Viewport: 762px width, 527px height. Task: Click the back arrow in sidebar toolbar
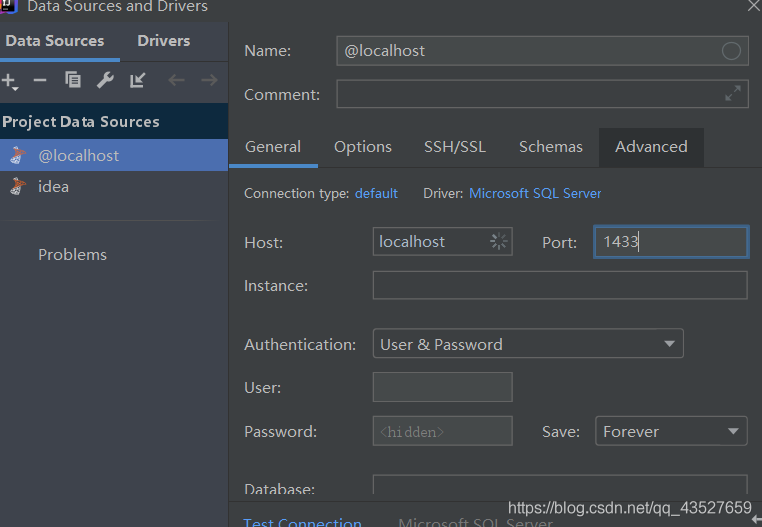[x=176, y=80]
